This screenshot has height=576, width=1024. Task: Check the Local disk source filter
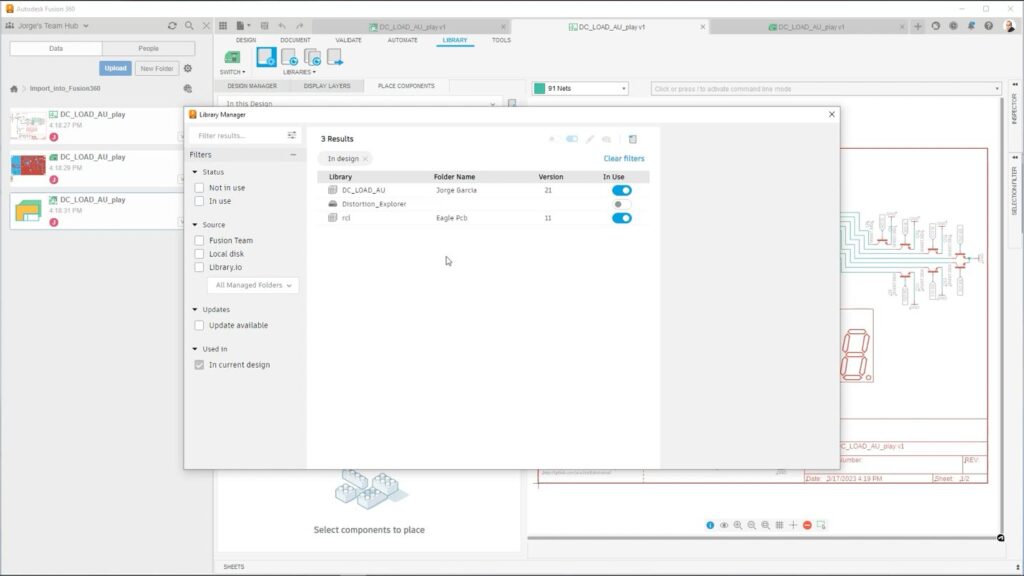[199, 254]
